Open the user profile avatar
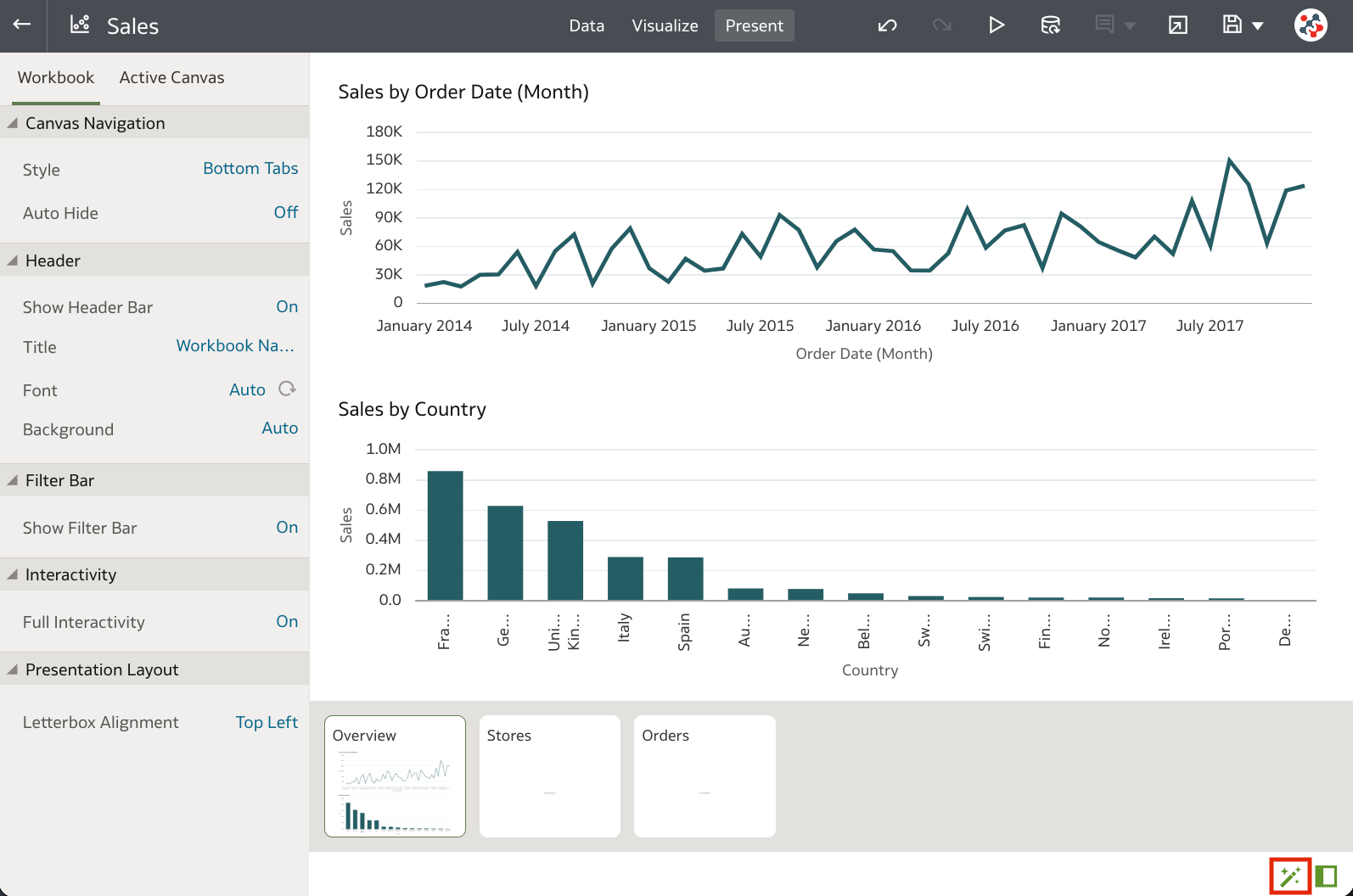This screenshot has height=896, width=1353. tap(1311, 25)
